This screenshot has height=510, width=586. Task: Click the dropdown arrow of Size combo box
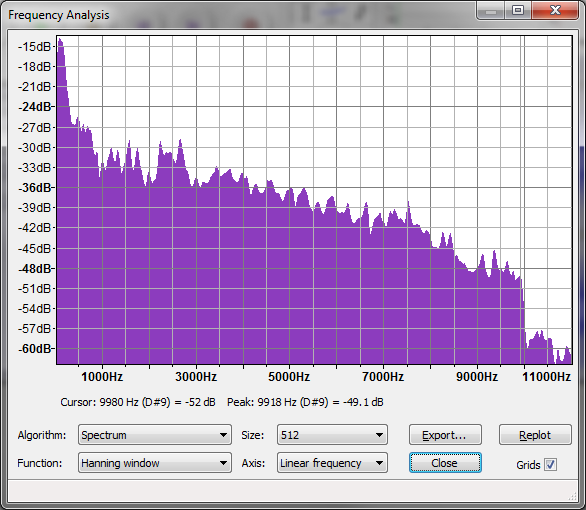(x=379, y=435)
